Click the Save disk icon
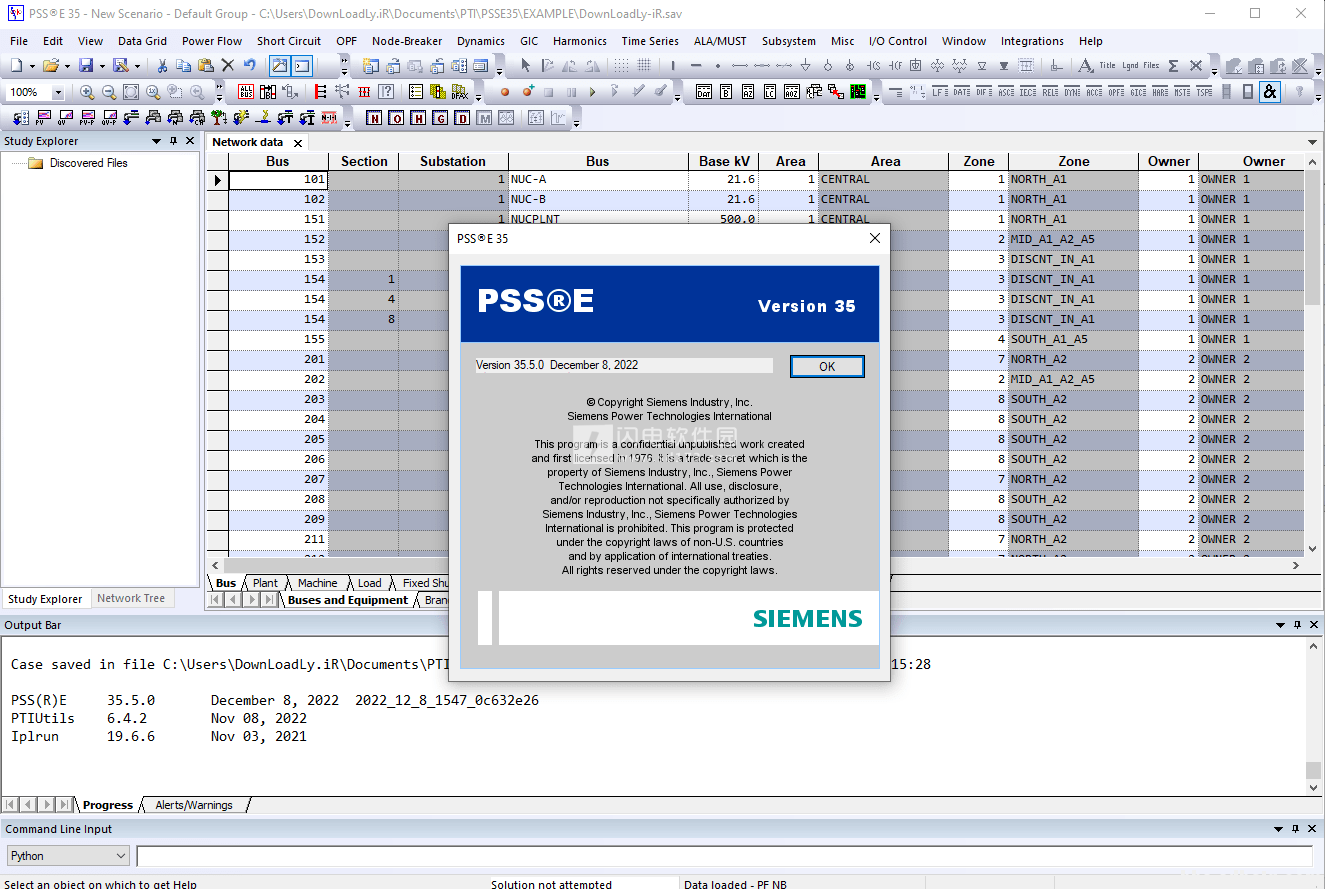 [86, 66]
